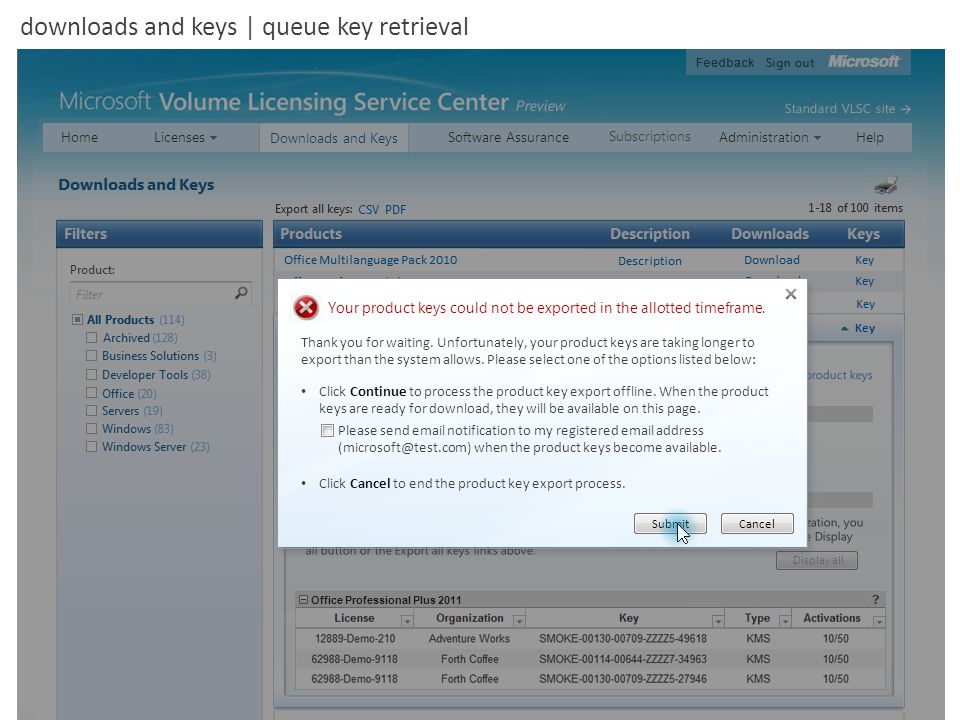Check the Windows filter
Viewport: 960px width, 720px height.
pos(91,429)
